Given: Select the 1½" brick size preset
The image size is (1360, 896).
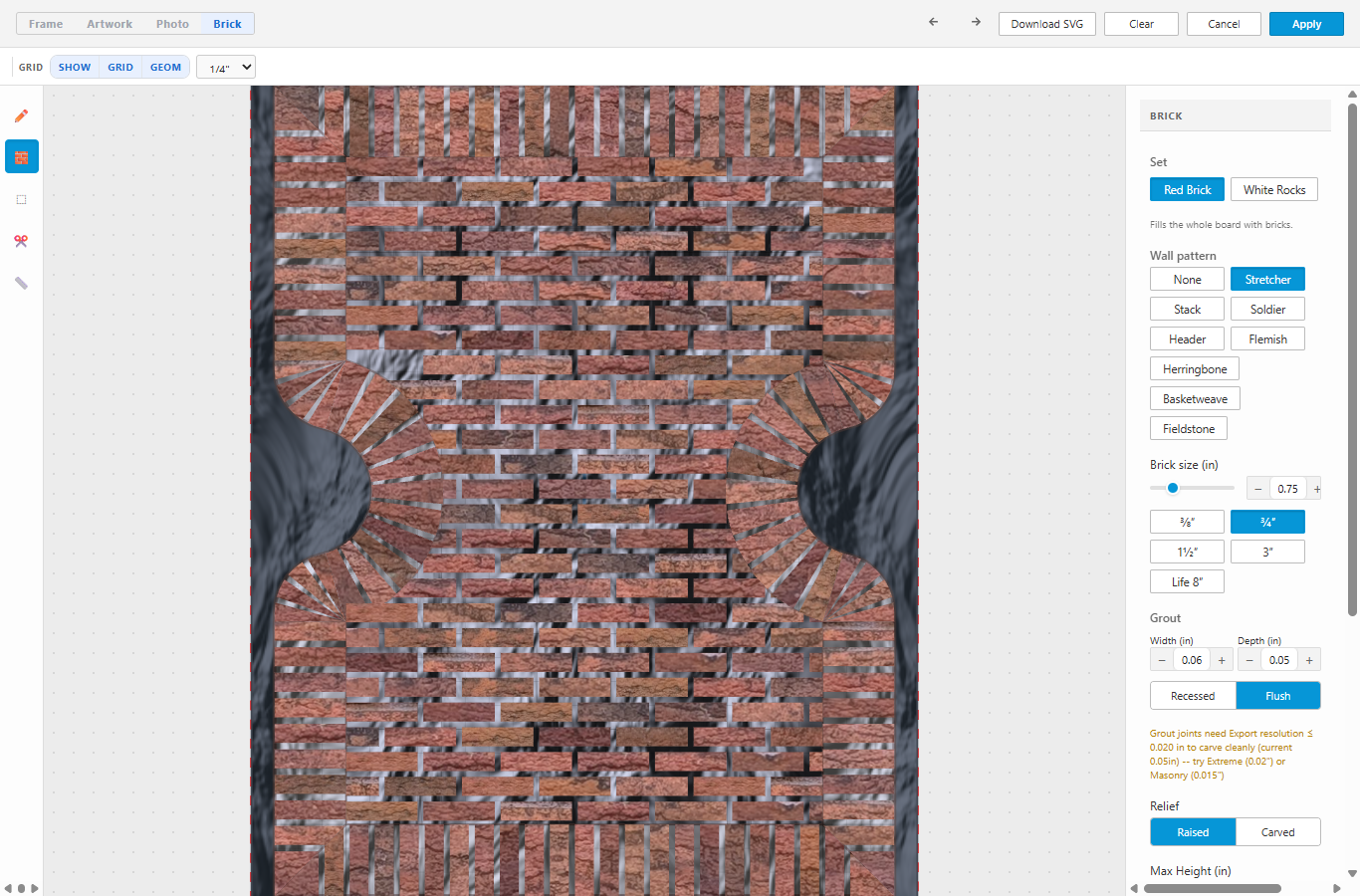Looking at the screenshot, I should pyautogui.click(x=1187, y=552).
